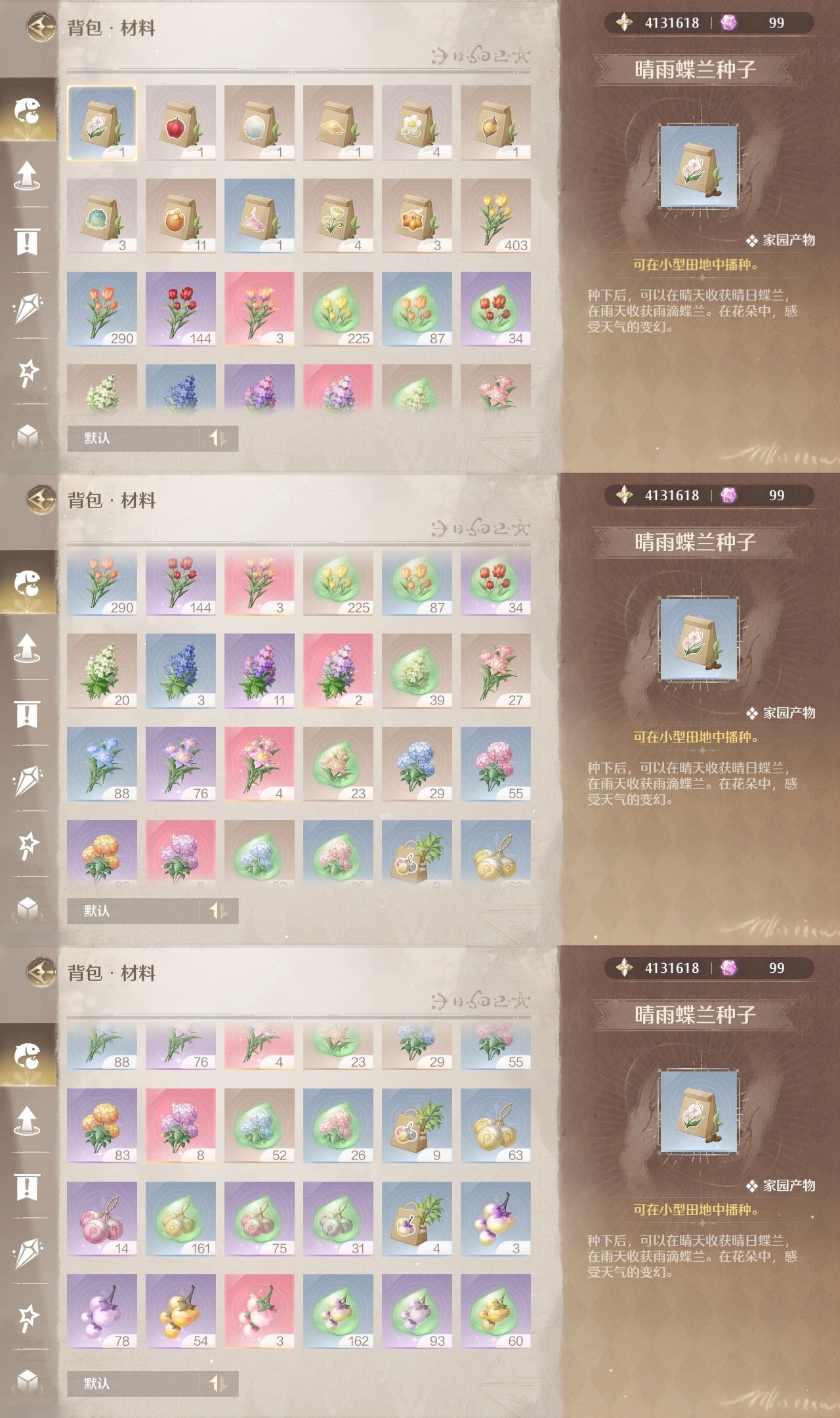Click the topmost pink diamond currency showing 99
The width and height of the screenshot is (840, 1418).
[x=728, y=23]
